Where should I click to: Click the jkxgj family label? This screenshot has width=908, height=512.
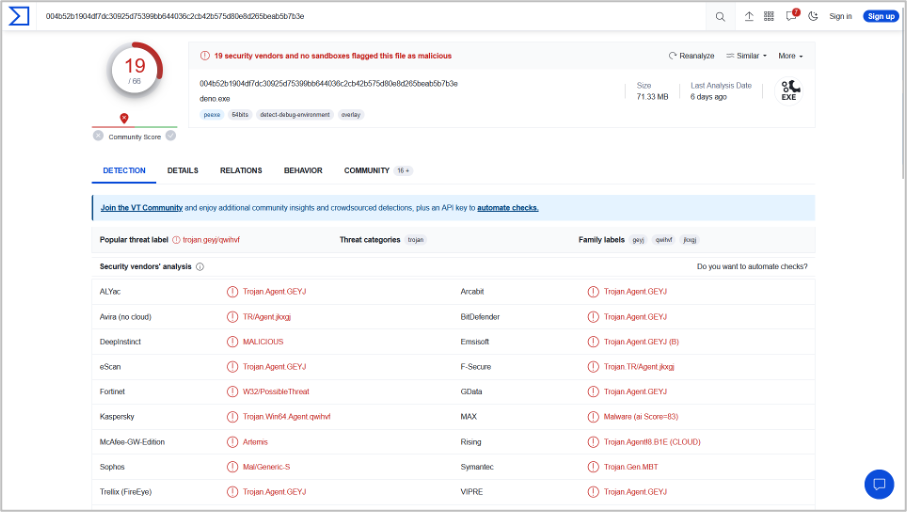click(x=690, y=240)
